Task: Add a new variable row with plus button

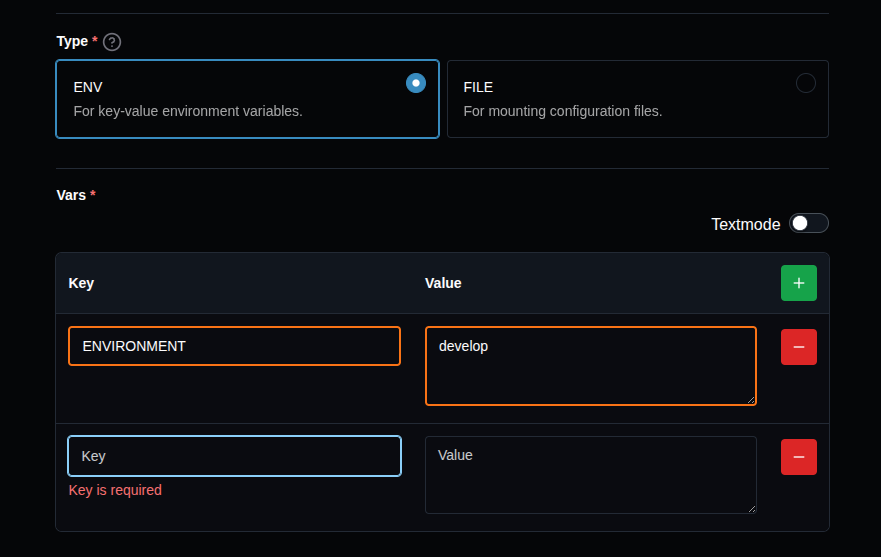Action: click(x=798, y=283)
